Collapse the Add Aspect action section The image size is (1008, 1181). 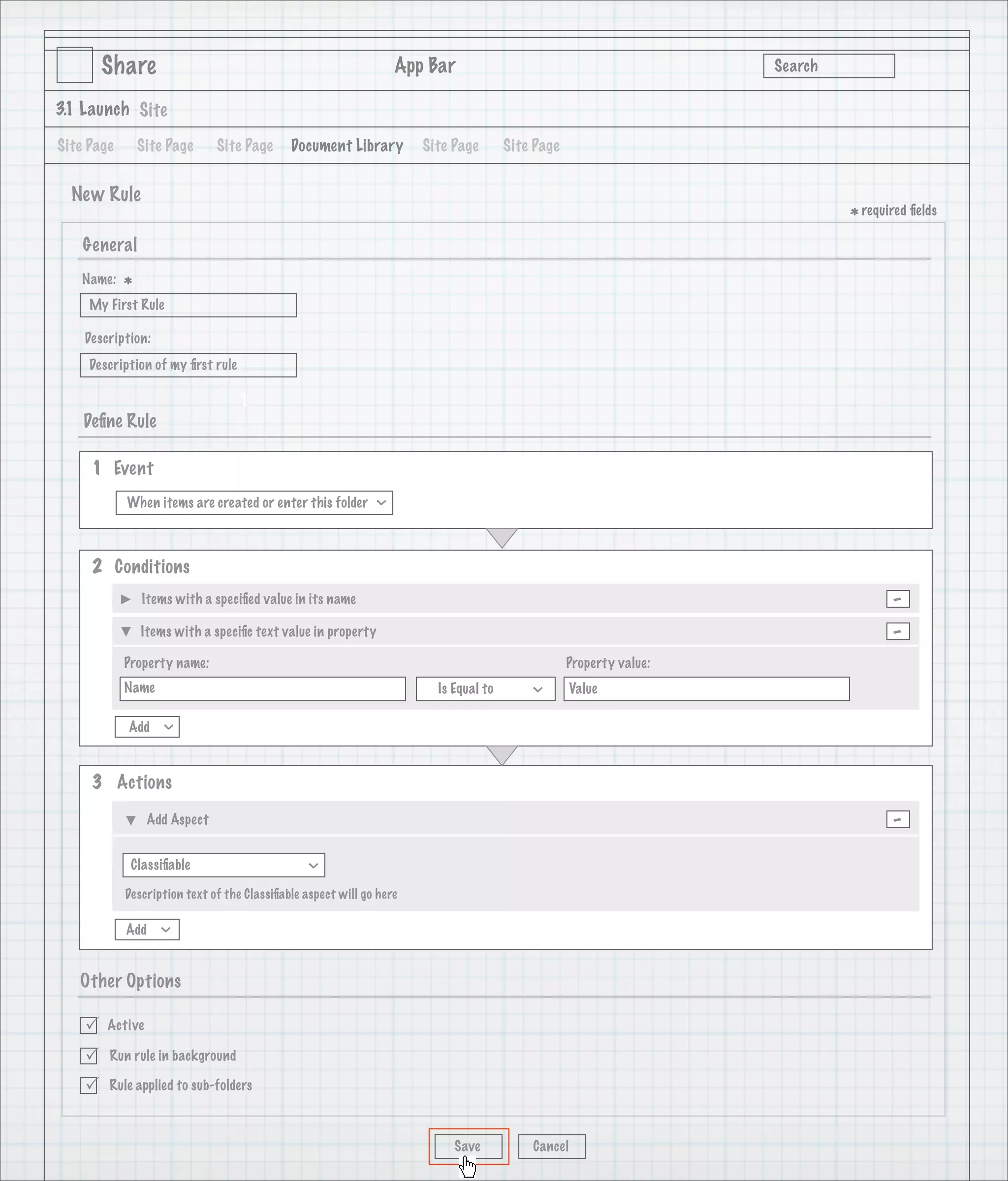pos(130,820)
